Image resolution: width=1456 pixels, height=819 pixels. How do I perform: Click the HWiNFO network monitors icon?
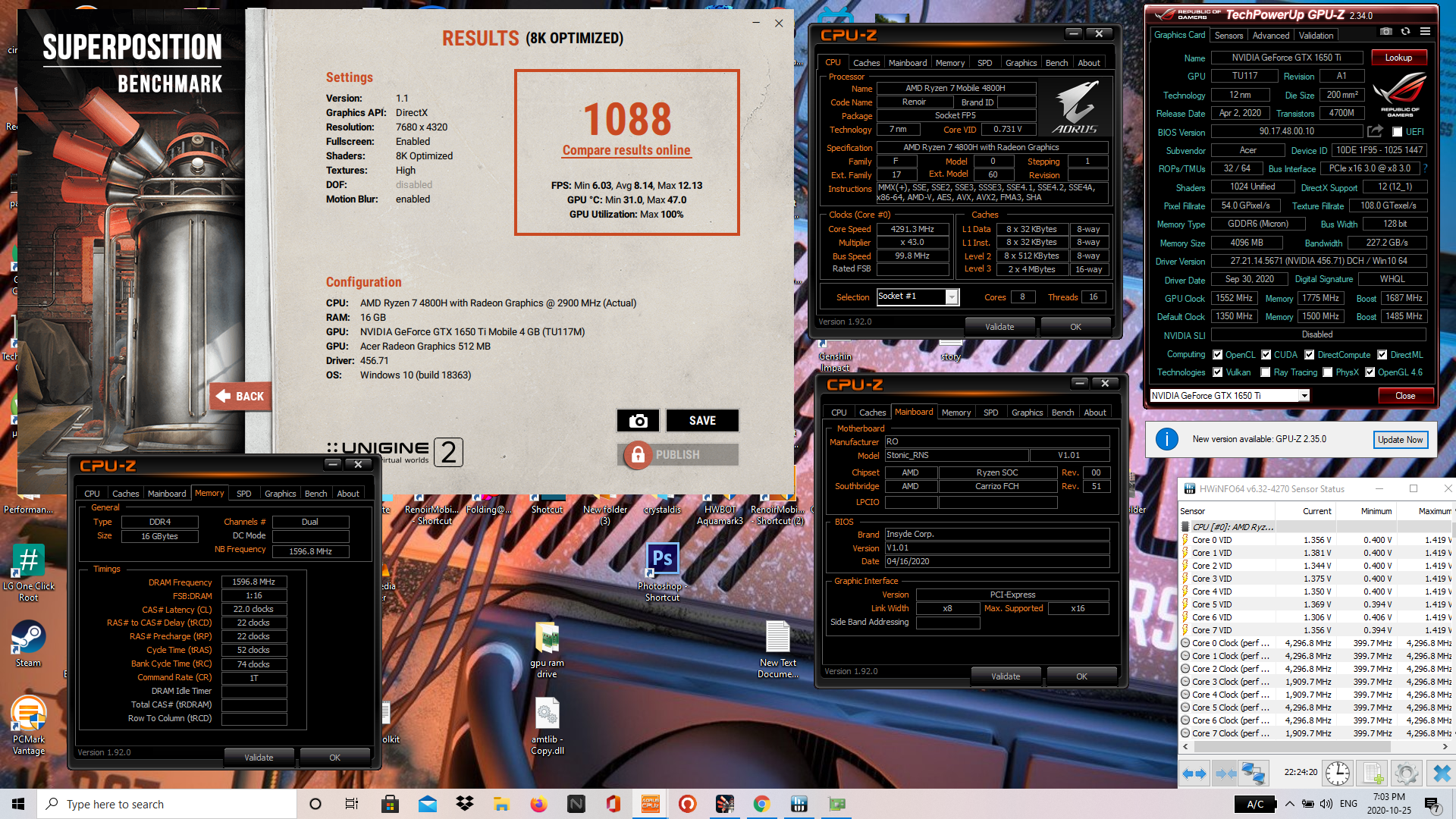tap(1254, 773)
